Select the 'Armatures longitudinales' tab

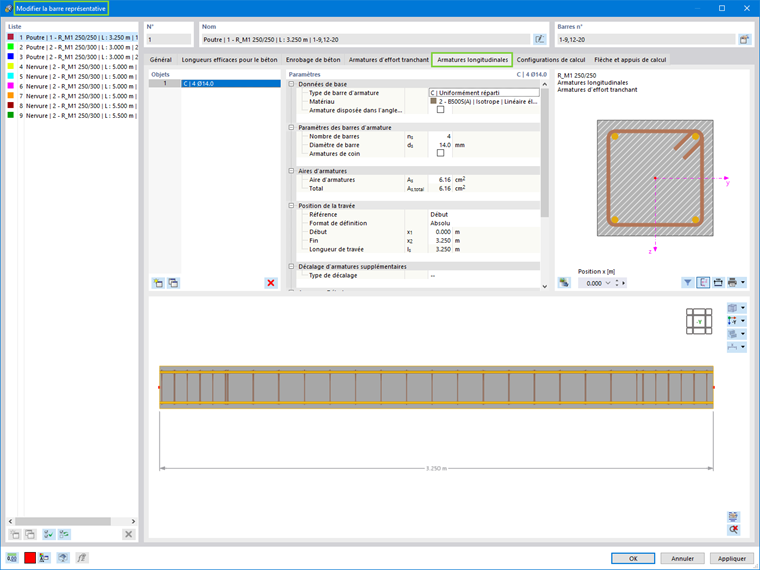472,60
